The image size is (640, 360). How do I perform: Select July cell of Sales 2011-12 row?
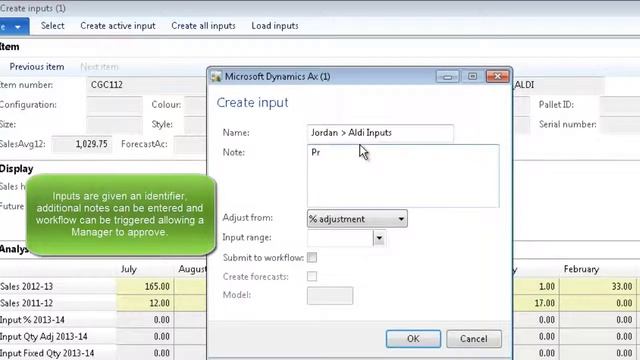point(145,303)
